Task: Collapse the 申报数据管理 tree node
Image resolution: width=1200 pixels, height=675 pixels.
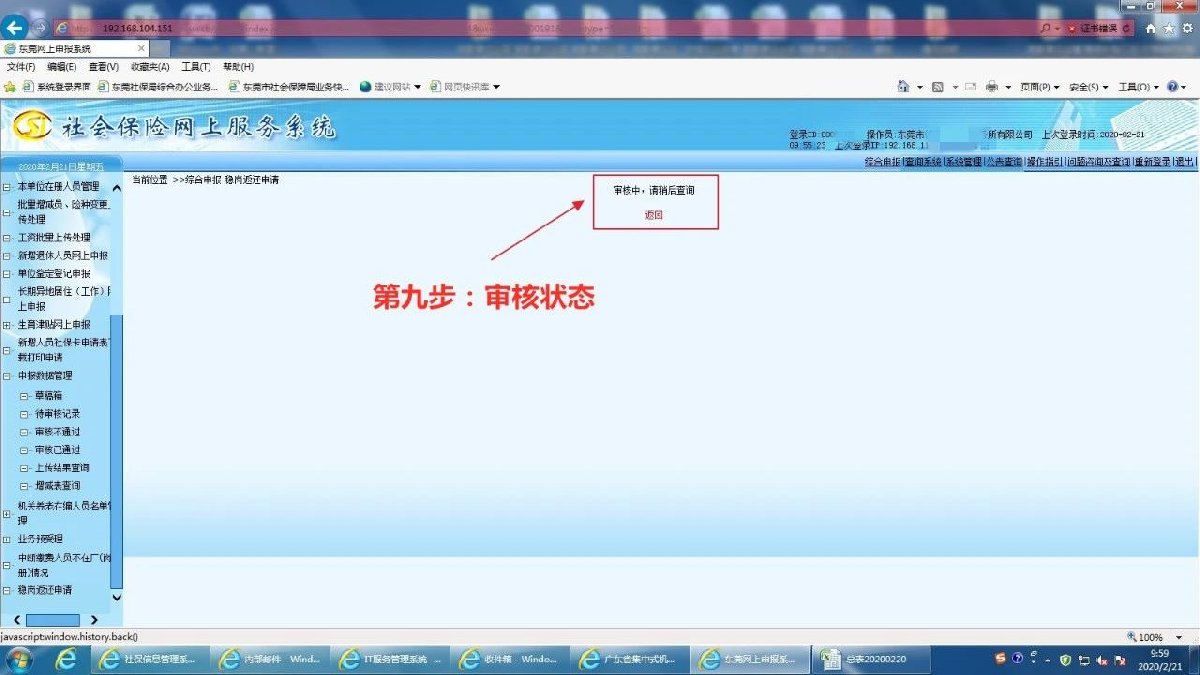Action: pyautogui.click(x=7, y=376)
